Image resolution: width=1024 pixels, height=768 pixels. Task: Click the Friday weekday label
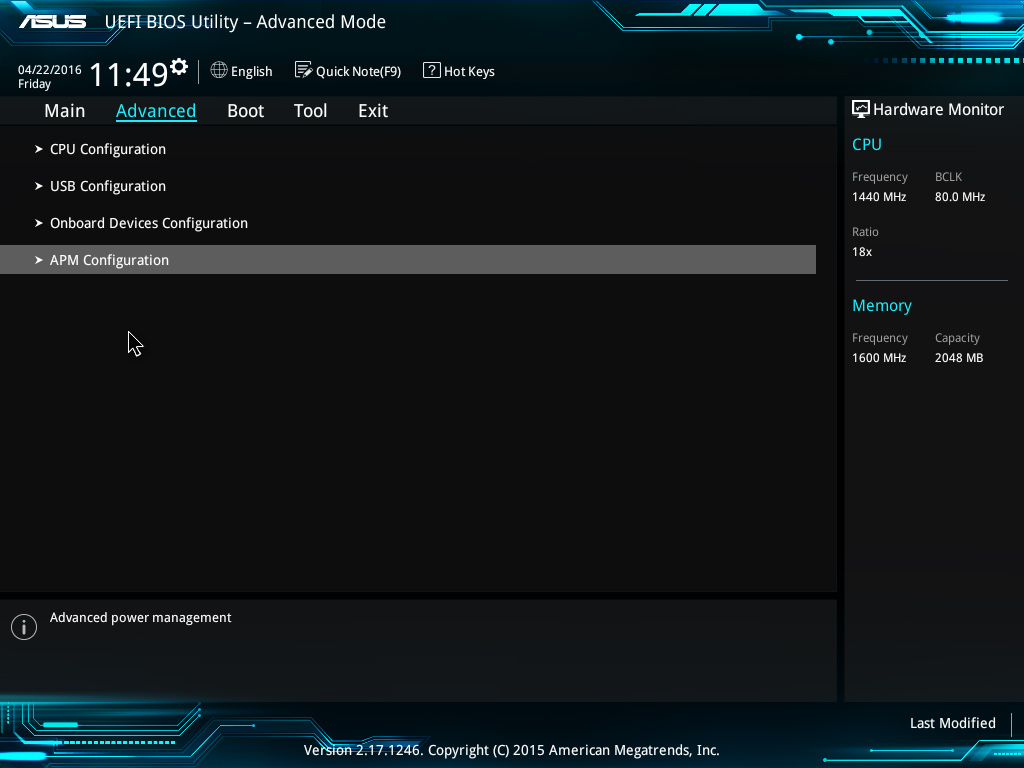click(x=35, y=84)
